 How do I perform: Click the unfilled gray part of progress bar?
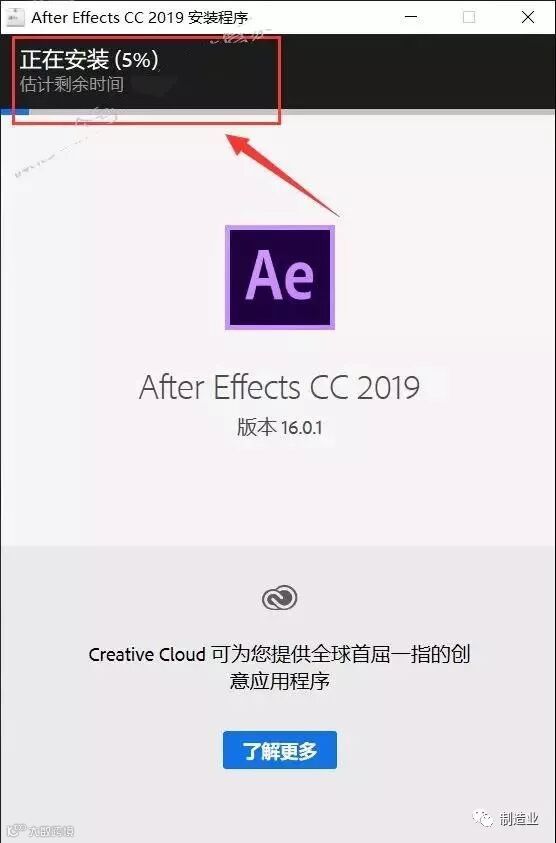(293, 112)
